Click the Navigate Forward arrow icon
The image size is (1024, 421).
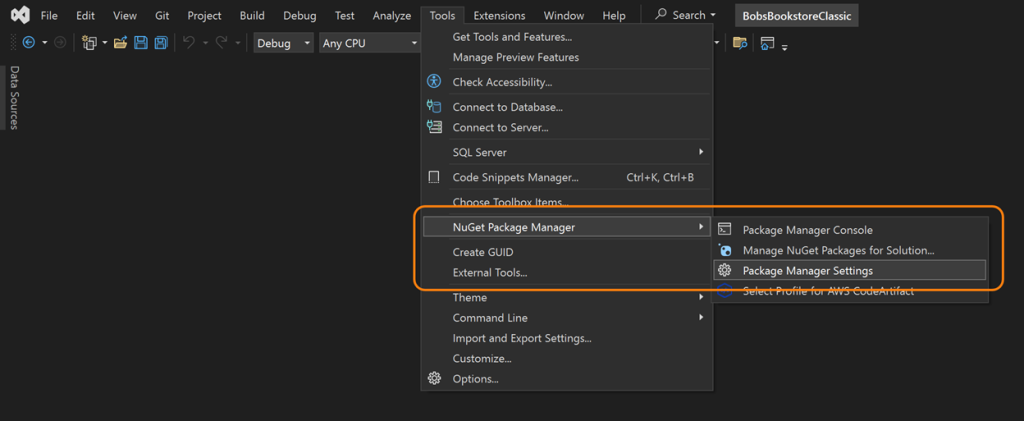[60, 42]
